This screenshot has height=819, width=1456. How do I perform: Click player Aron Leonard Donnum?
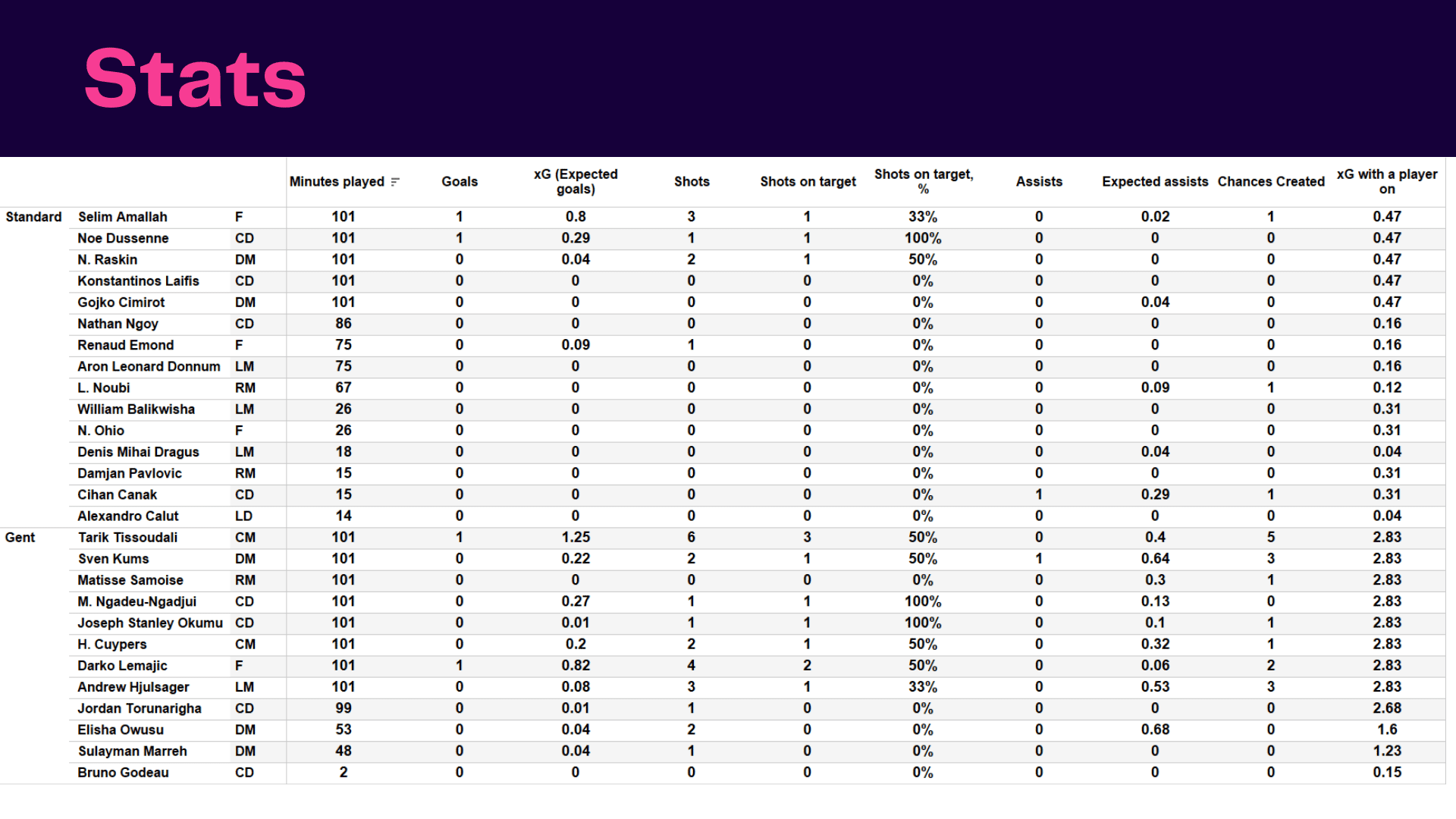coord(149,366)
